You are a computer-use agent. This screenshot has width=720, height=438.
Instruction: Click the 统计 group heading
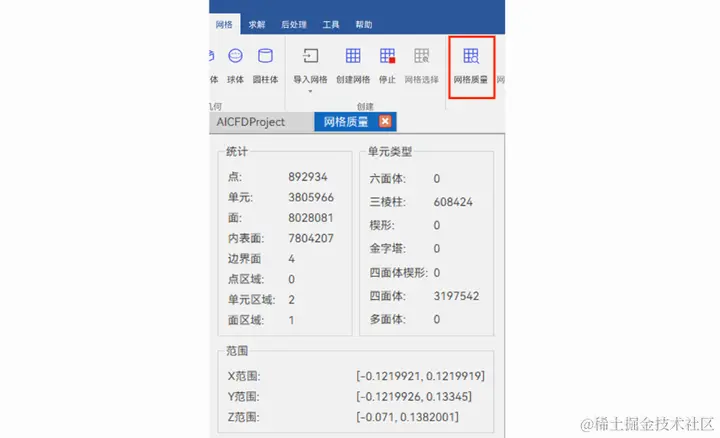pyautogui.click(x=237, y=152)
